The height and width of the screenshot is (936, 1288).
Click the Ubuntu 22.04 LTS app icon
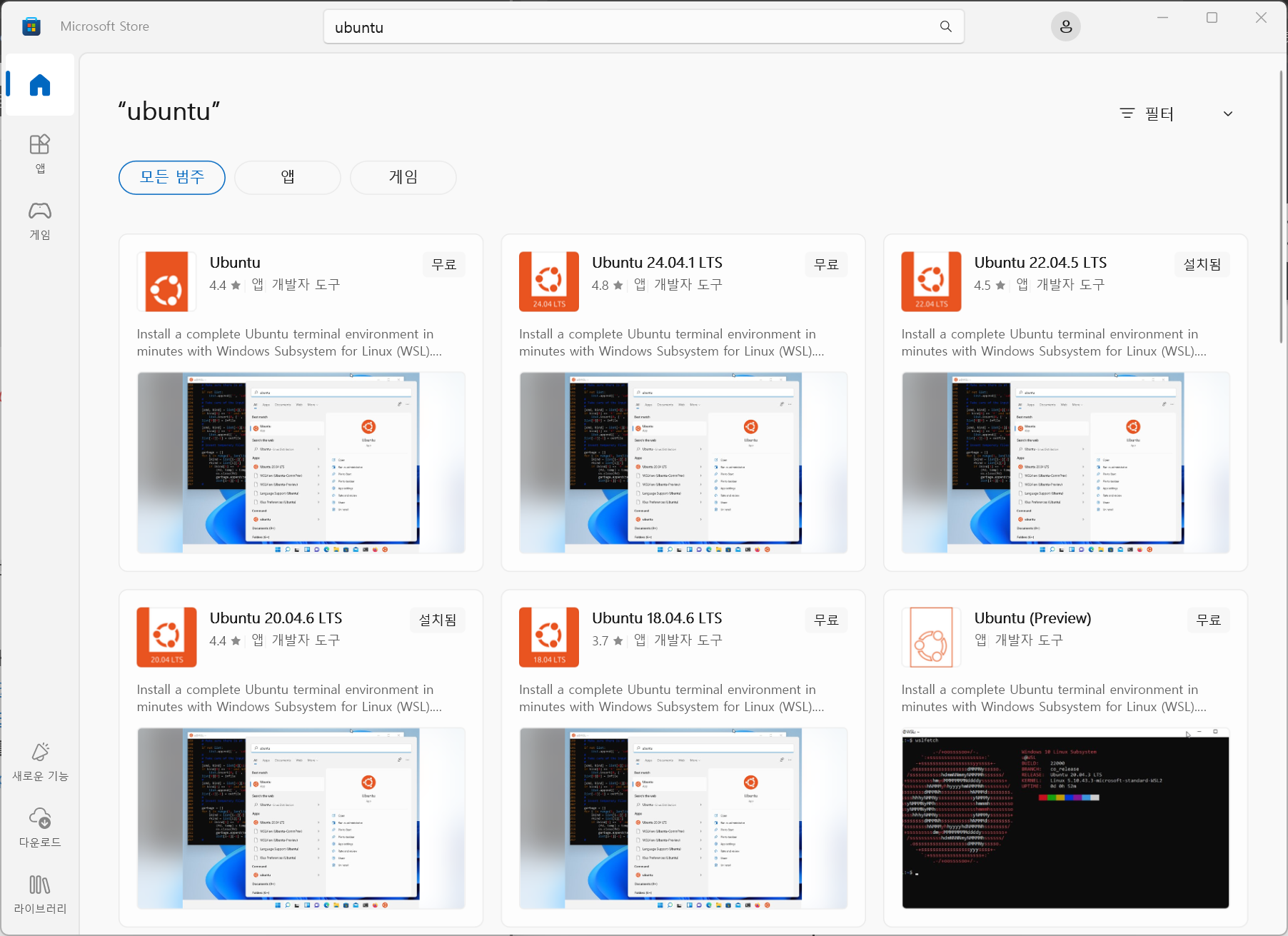tap(931, 281)
